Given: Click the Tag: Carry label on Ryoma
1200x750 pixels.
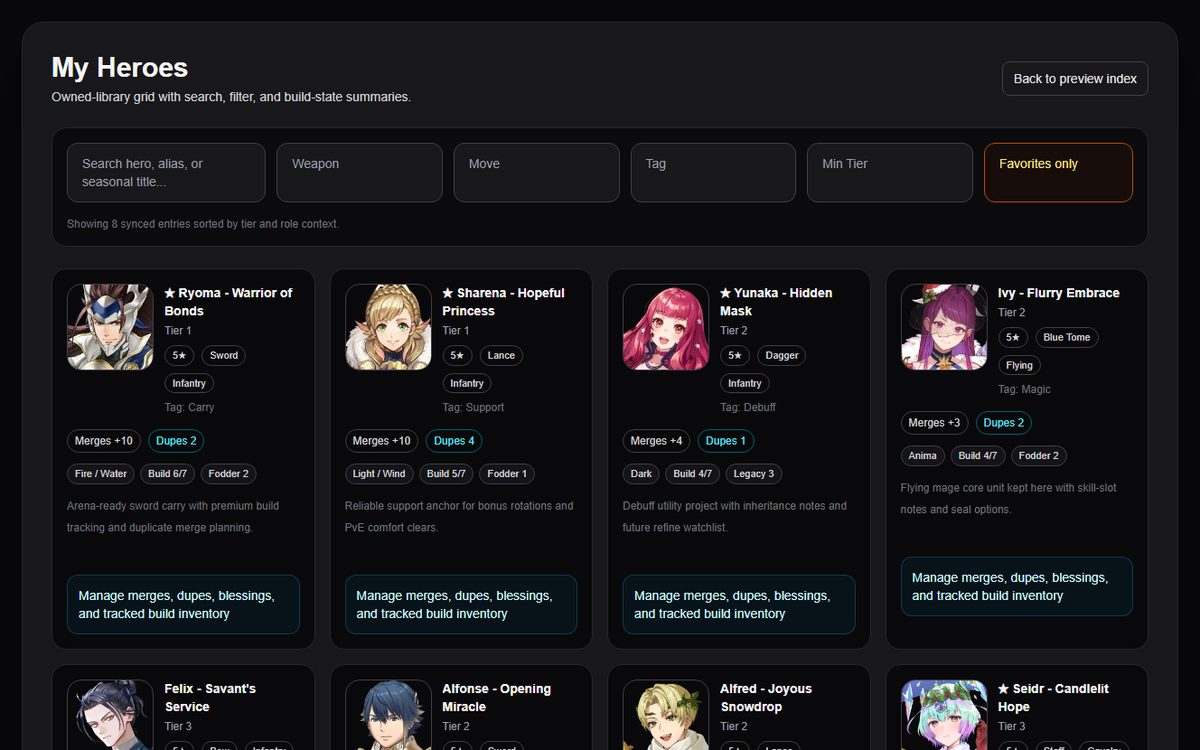Looking at the screenshot, I should click(x=189, y=407).
